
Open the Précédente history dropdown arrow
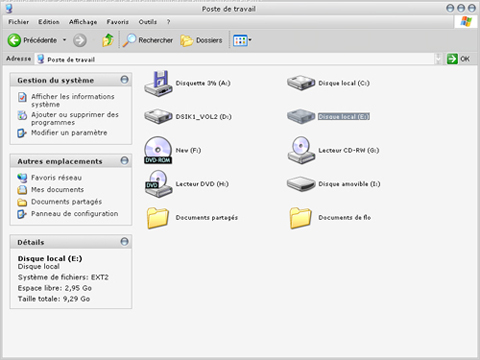click(65, 40)
